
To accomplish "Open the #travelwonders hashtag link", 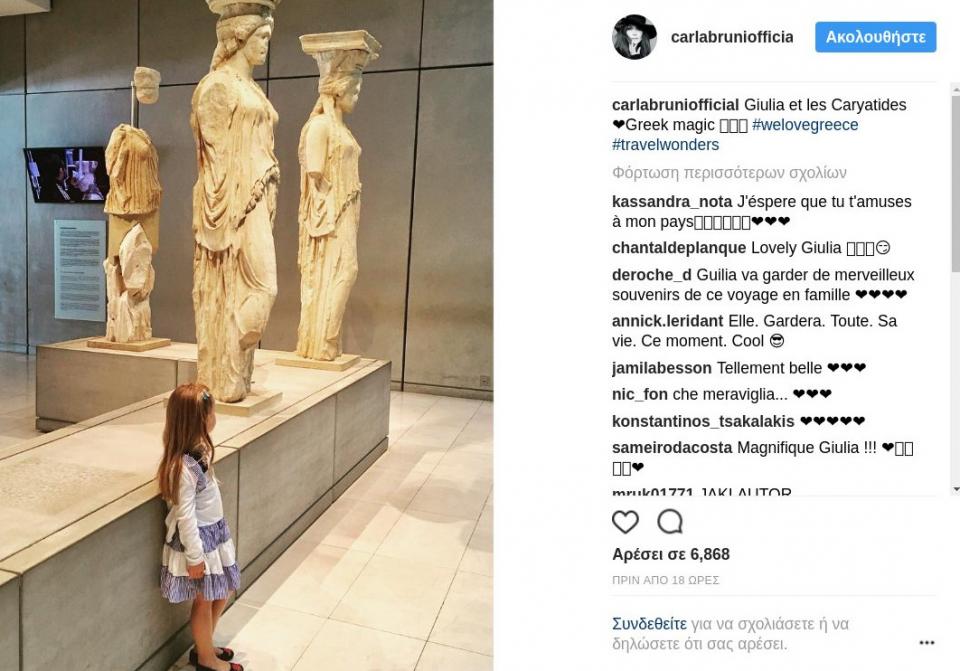I will [666, 145].
